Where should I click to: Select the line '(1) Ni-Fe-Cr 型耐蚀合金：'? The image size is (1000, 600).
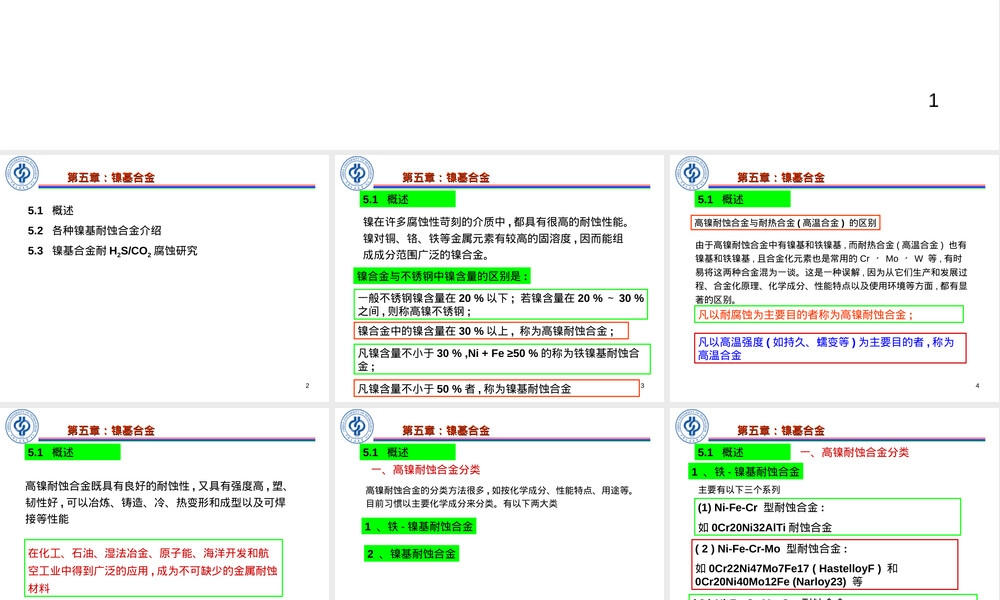pos(761,508)
